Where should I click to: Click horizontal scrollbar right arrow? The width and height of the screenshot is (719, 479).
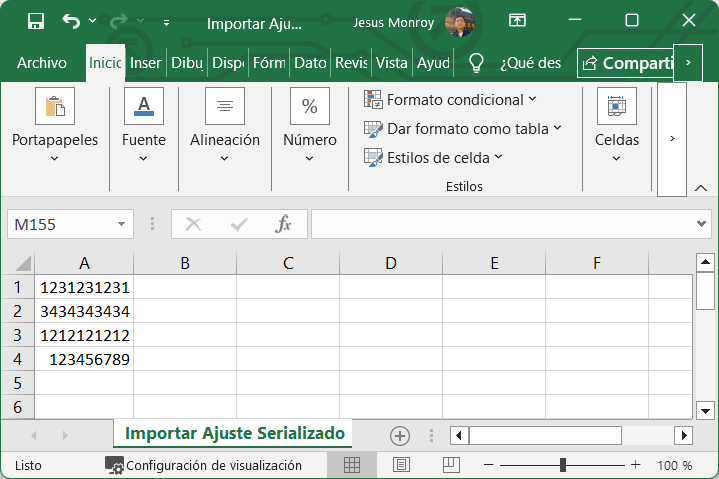pos(683,435)
